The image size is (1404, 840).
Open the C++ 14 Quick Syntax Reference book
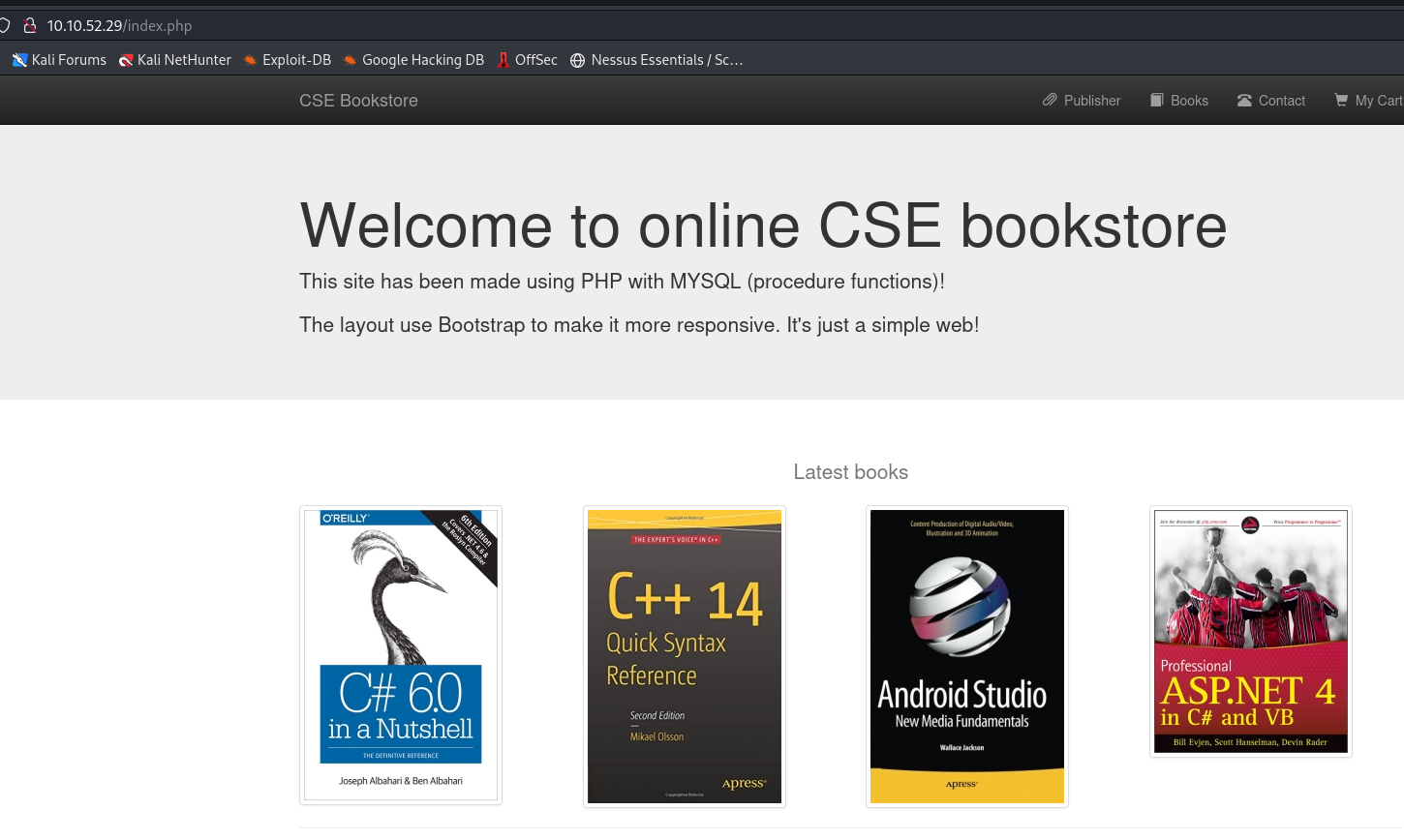(x=684, y=656)
